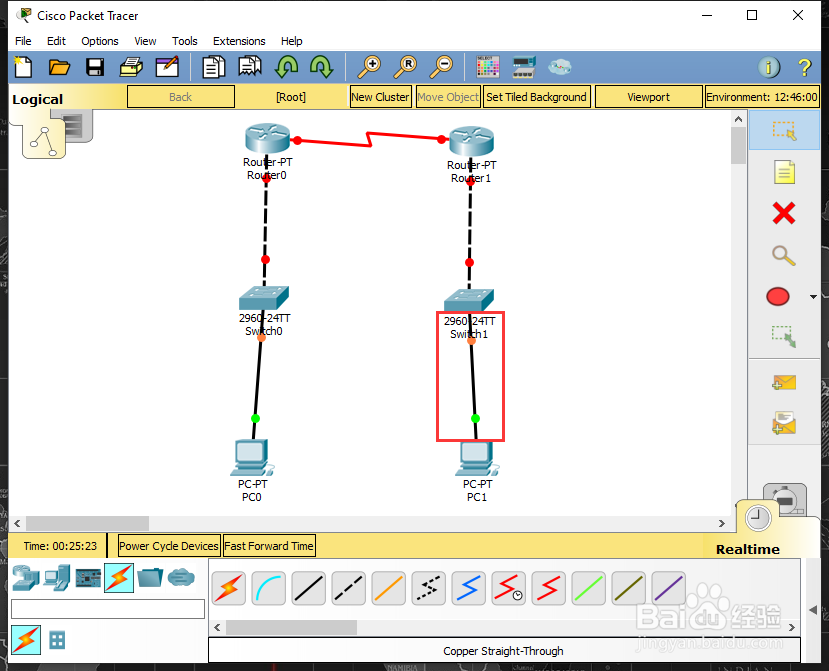Viewport: 829px width, 671px height.
Task: Open the Help menu
Action: coord(291,41)
